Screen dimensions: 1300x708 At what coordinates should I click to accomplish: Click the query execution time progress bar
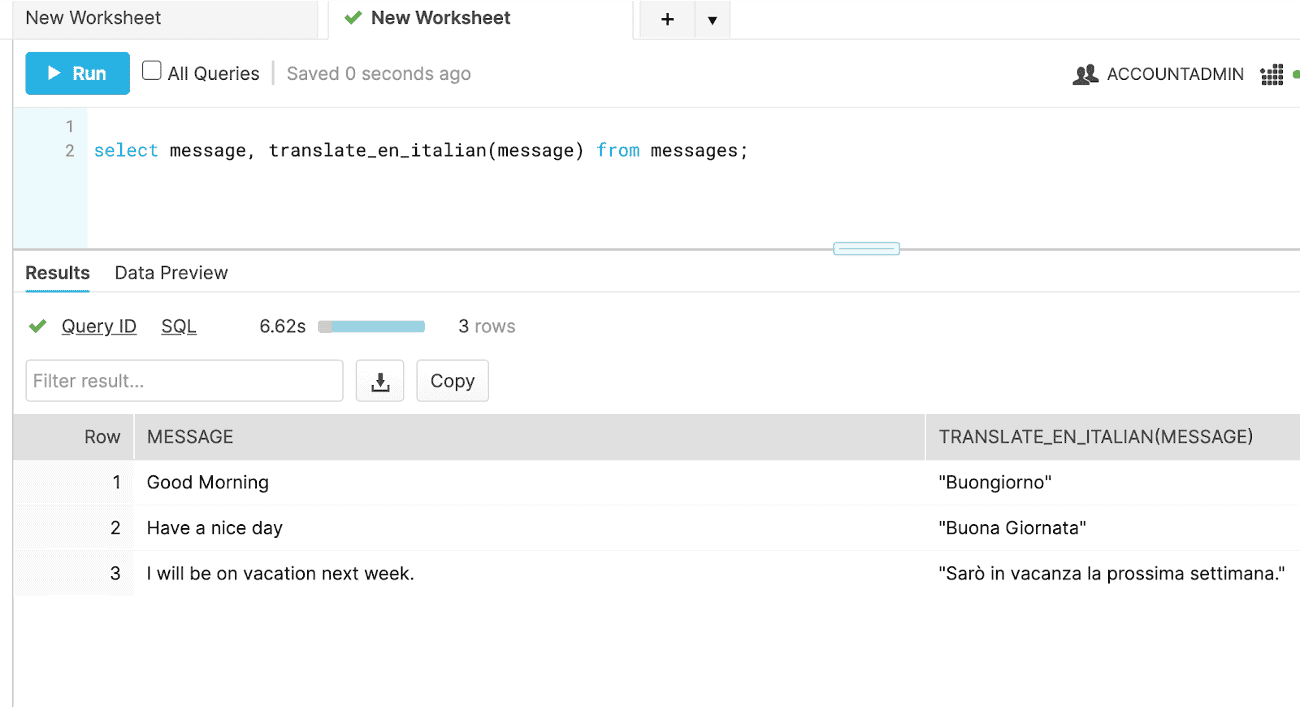(371, 326)
